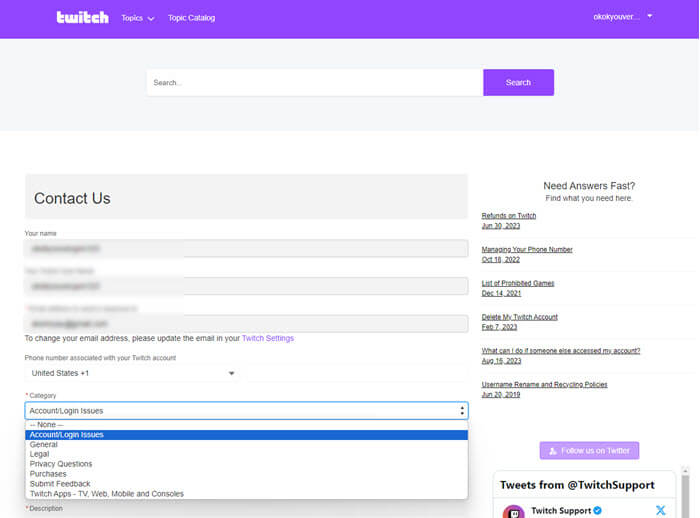Open List of Prohibited Games article
700x518 pixels.
(517, 283)
